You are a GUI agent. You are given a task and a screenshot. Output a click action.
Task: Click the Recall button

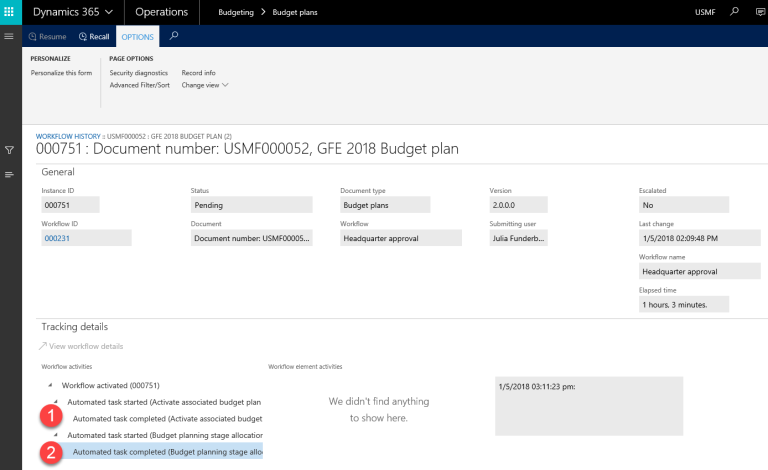click(x=94, y=36)
